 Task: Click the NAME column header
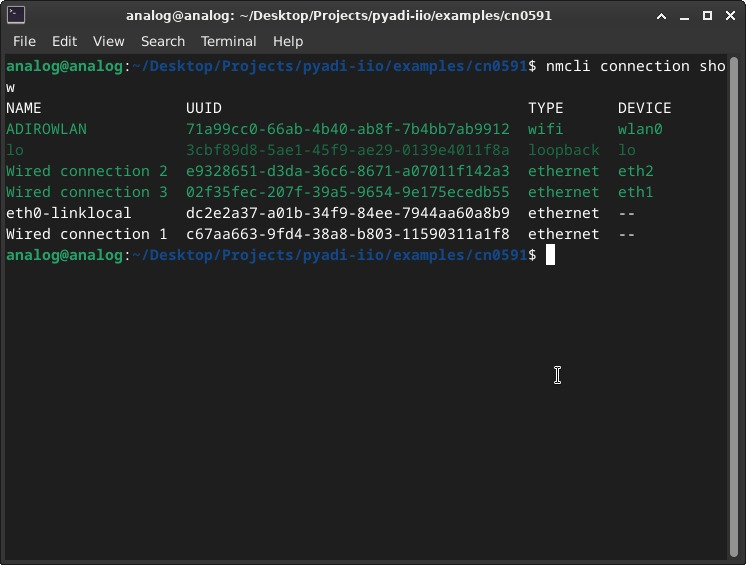pyautogui.click(x=24, y=108)
